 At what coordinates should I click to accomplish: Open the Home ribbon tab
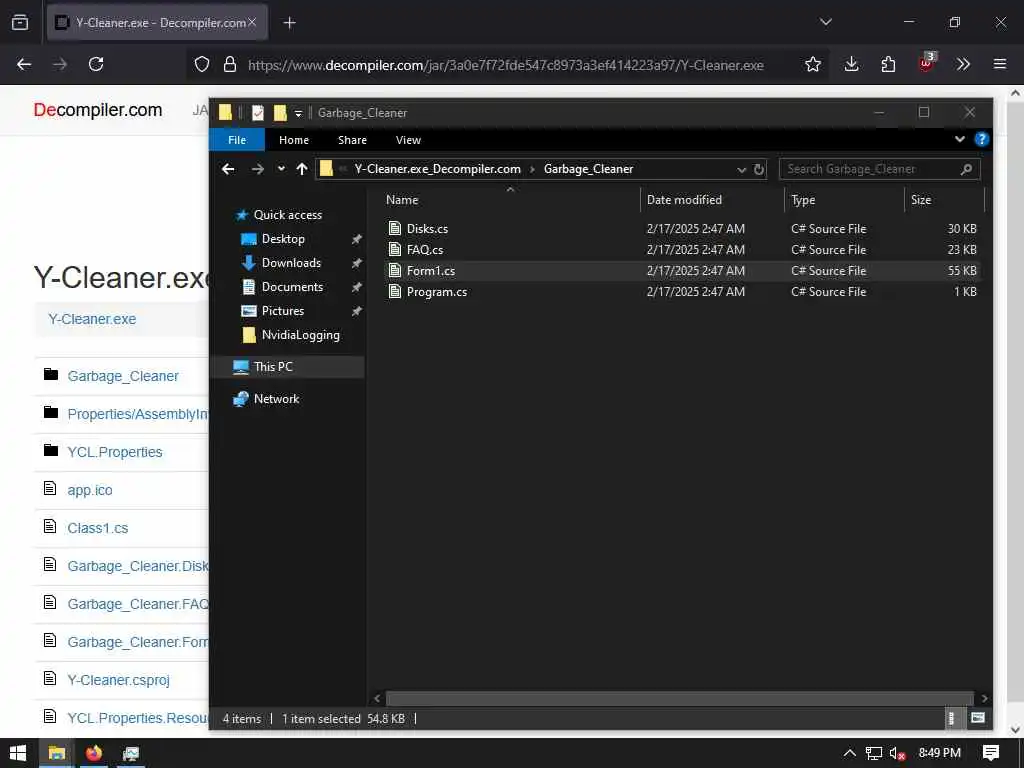coord(294,140)
